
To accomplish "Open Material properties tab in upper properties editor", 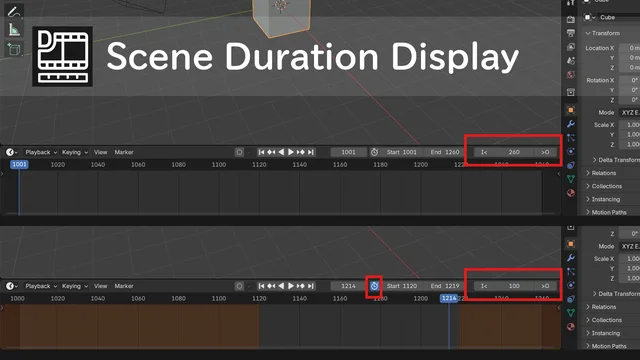I will (571, 193).
